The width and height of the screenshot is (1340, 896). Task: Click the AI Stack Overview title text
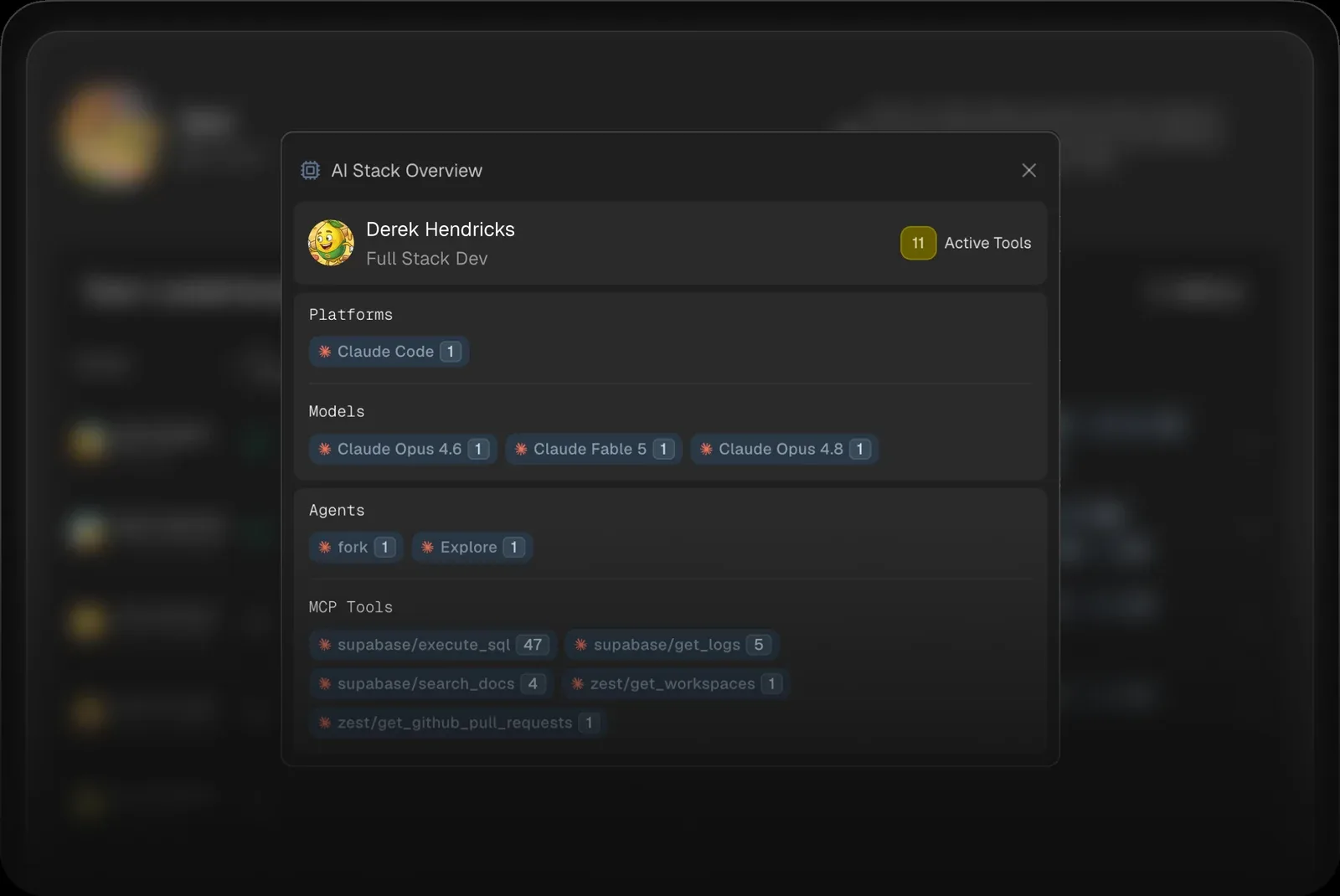point(407,171)
